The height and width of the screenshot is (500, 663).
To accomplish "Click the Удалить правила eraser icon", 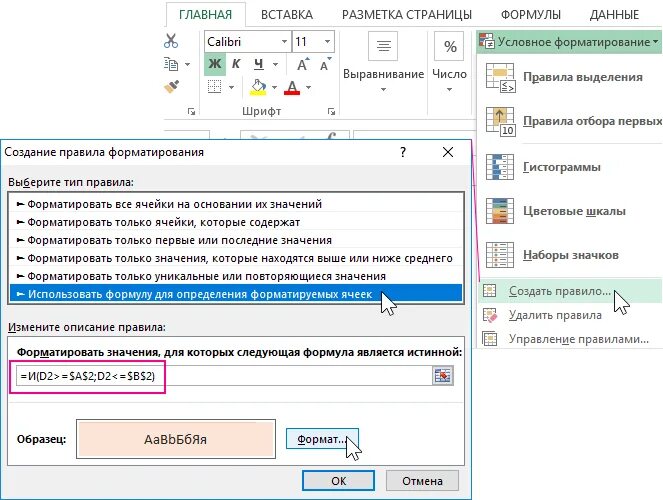I will pyautogui.click(x=490, y=315).
